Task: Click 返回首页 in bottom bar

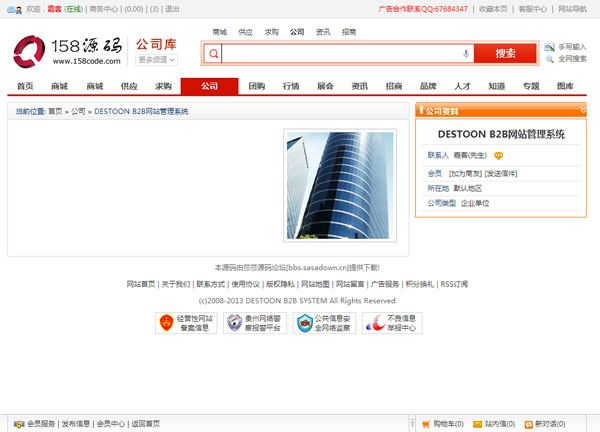Action: tap(145, 424)
